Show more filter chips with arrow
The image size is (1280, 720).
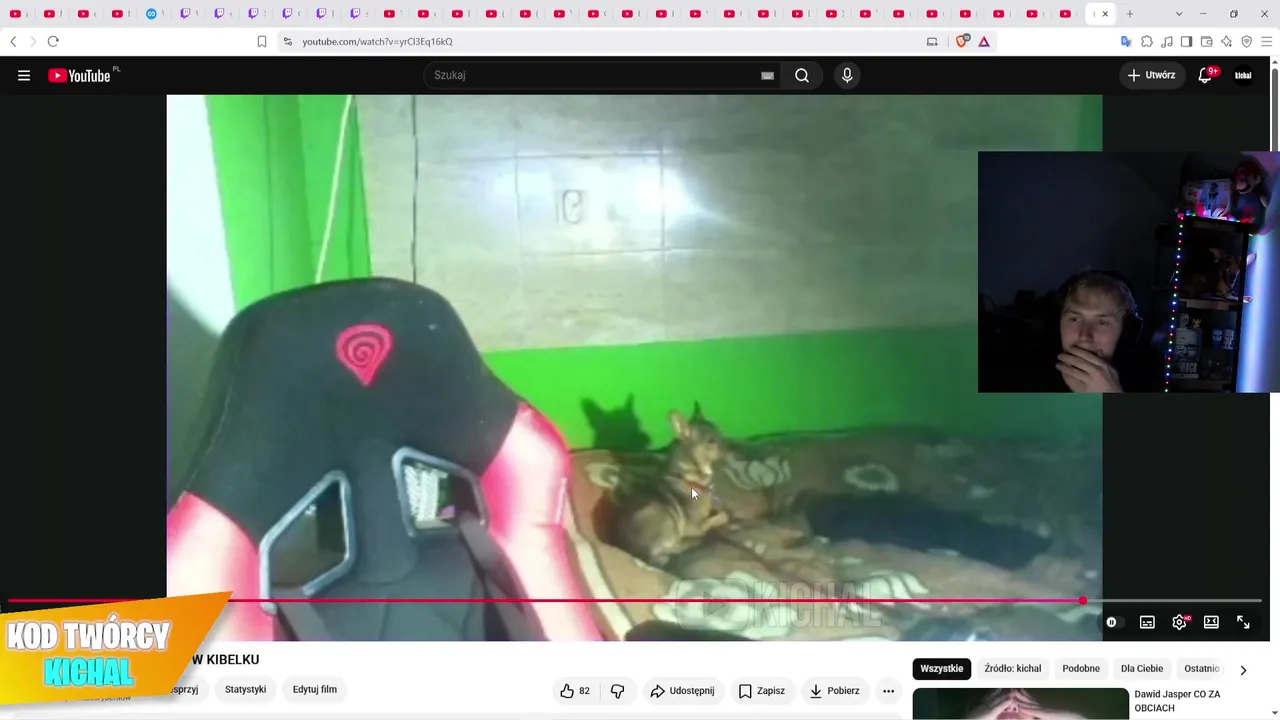(1243, 670)
